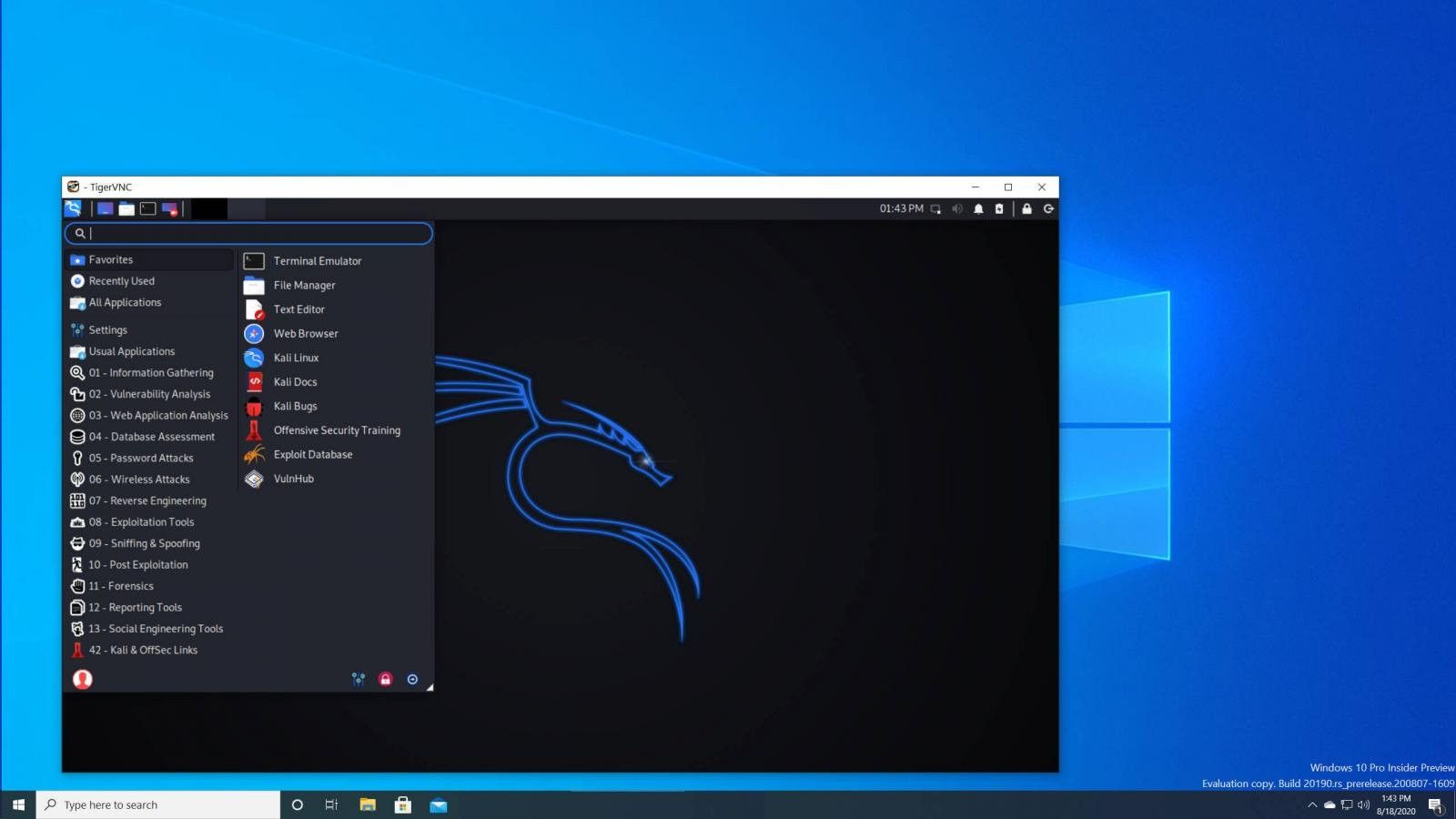The height and width of the screenshot is (819, 1456).
Task: Open VulnHub from the favorites list
Action: (293, 478)
